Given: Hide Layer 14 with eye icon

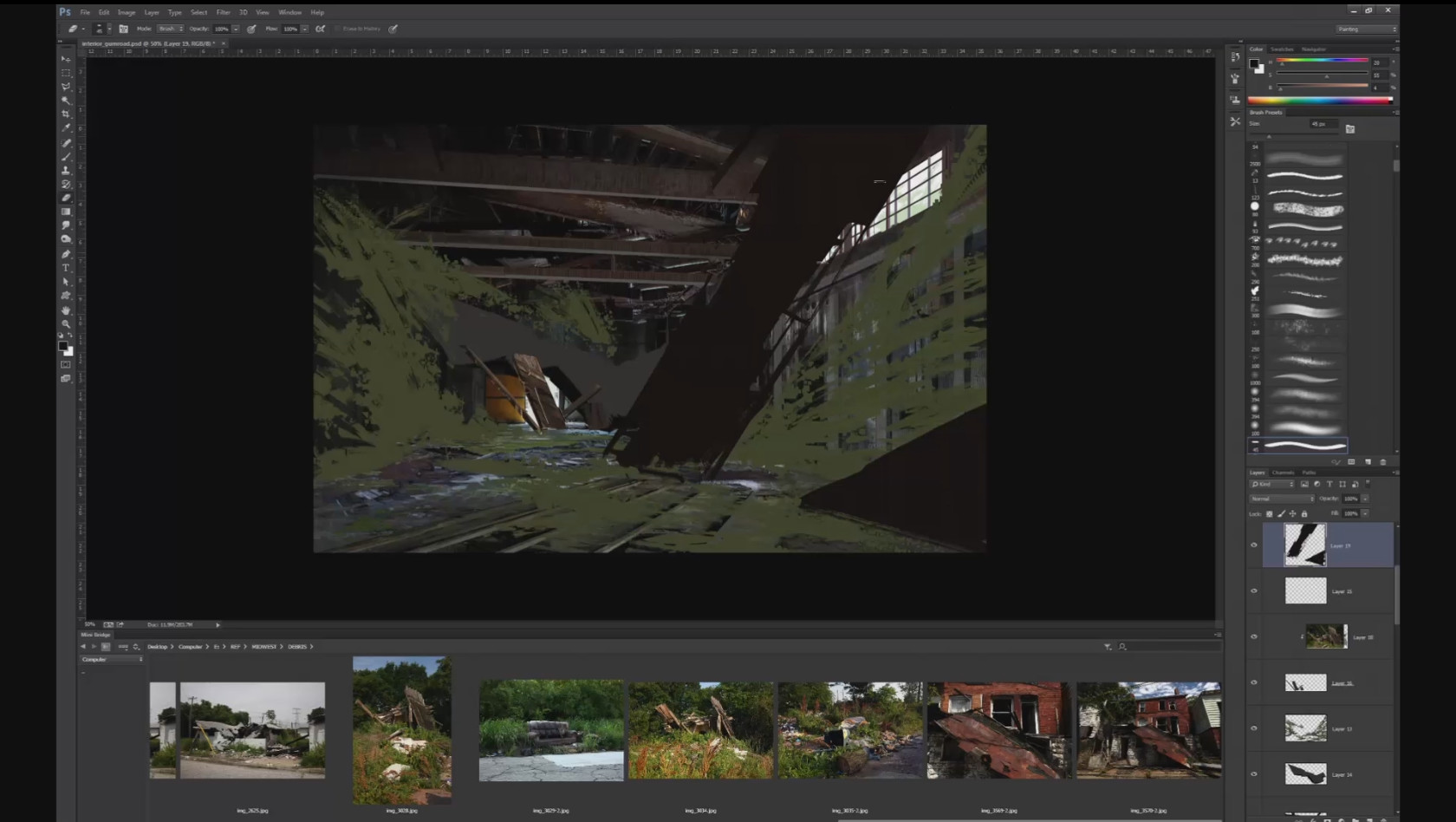Looking at the screenshot, I should (1253, 774).
